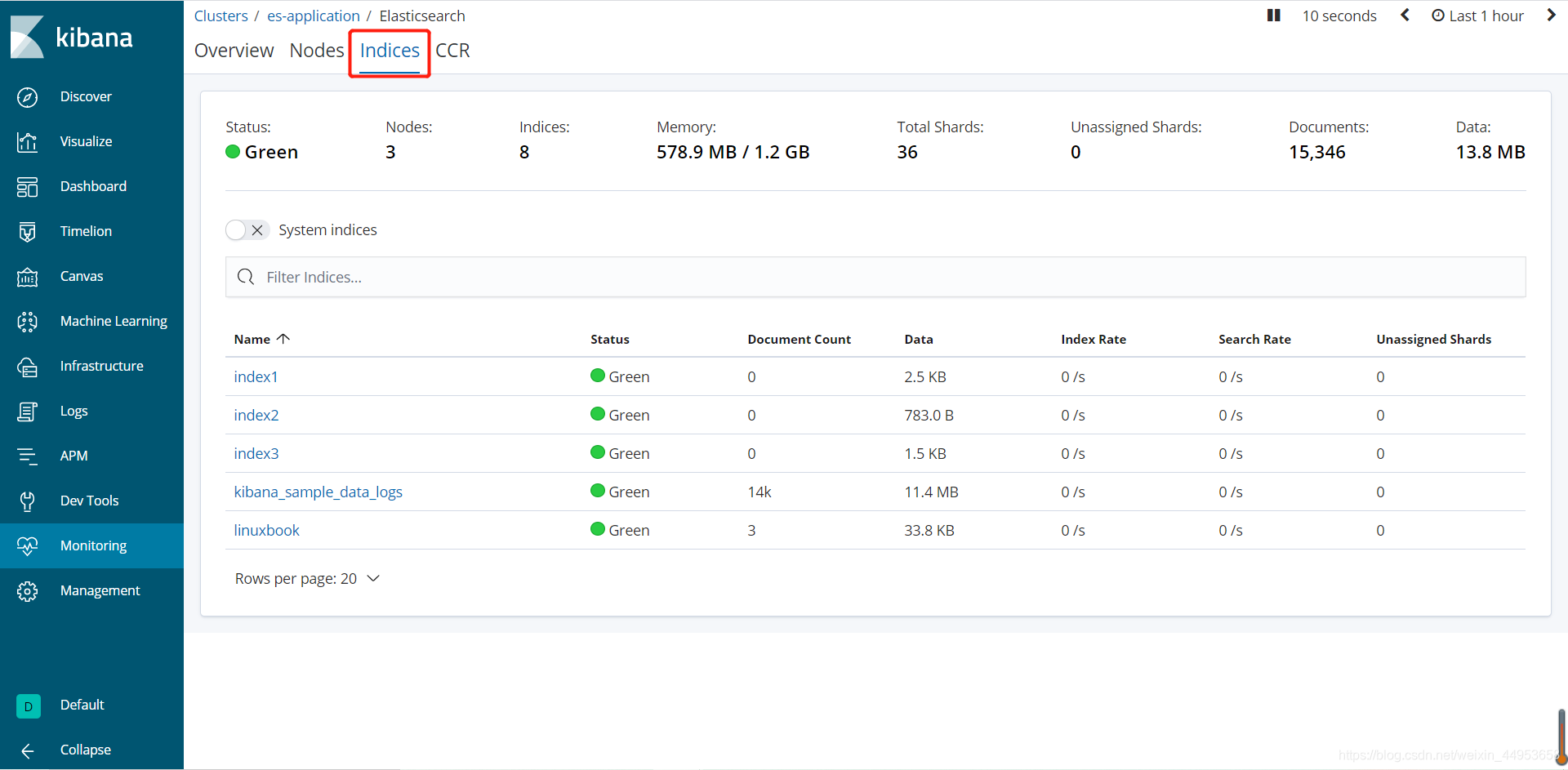
Task: Open linuxbook index link
Action: pos(266,531)
